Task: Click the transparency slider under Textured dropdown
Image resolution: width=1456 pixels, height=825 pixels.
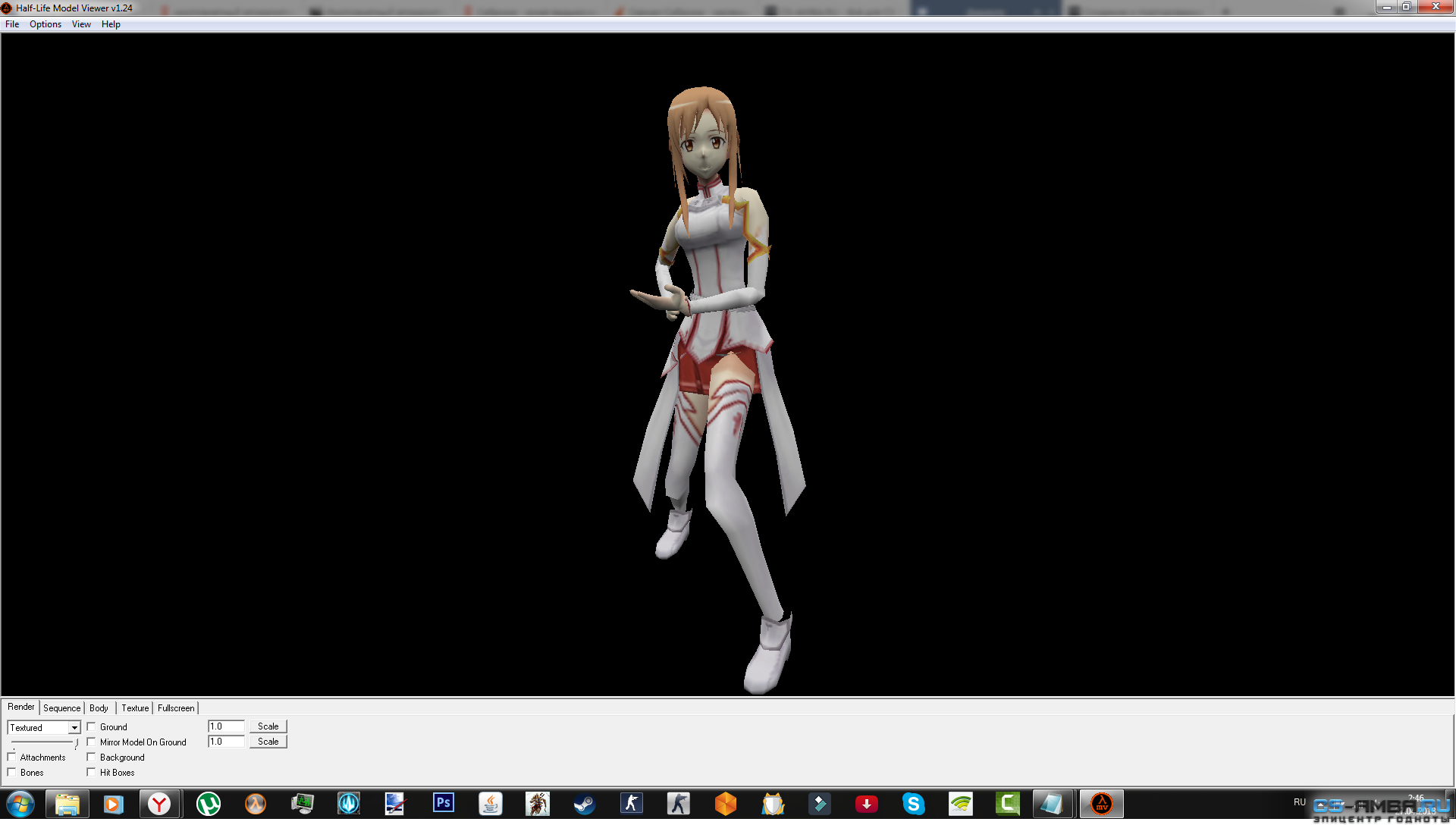Action: click(x=44, y=742)
